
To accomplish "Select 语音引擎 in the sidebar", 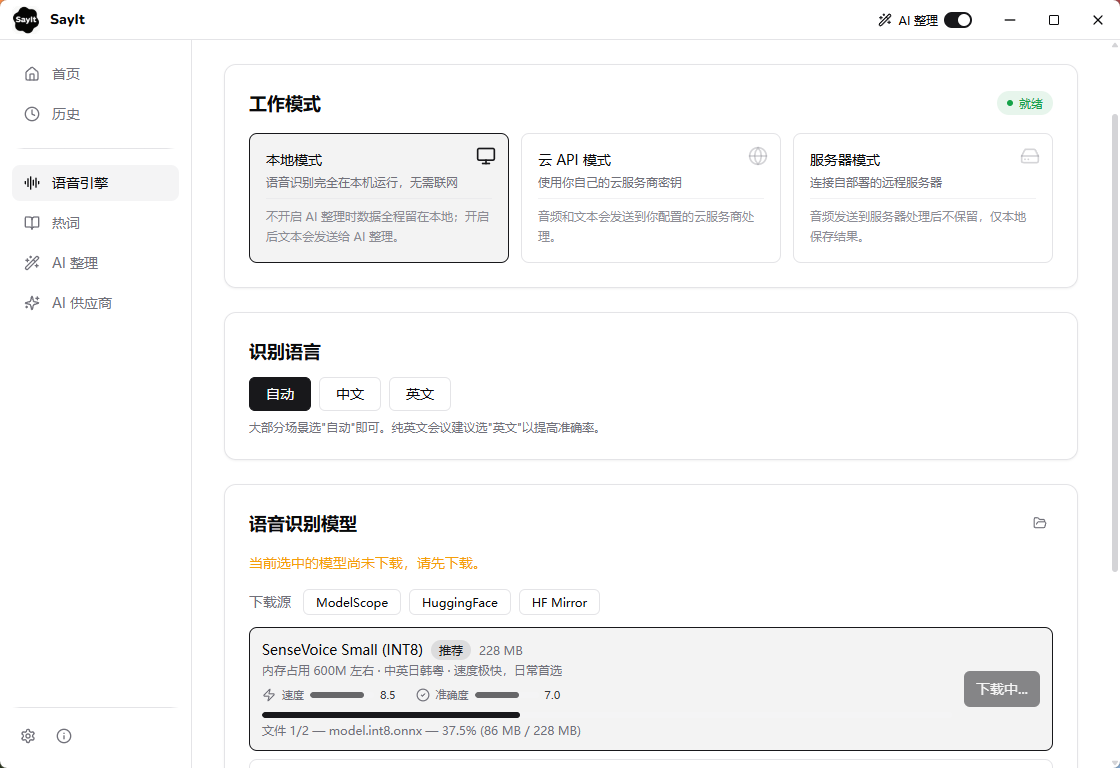I will coord(96,183).
